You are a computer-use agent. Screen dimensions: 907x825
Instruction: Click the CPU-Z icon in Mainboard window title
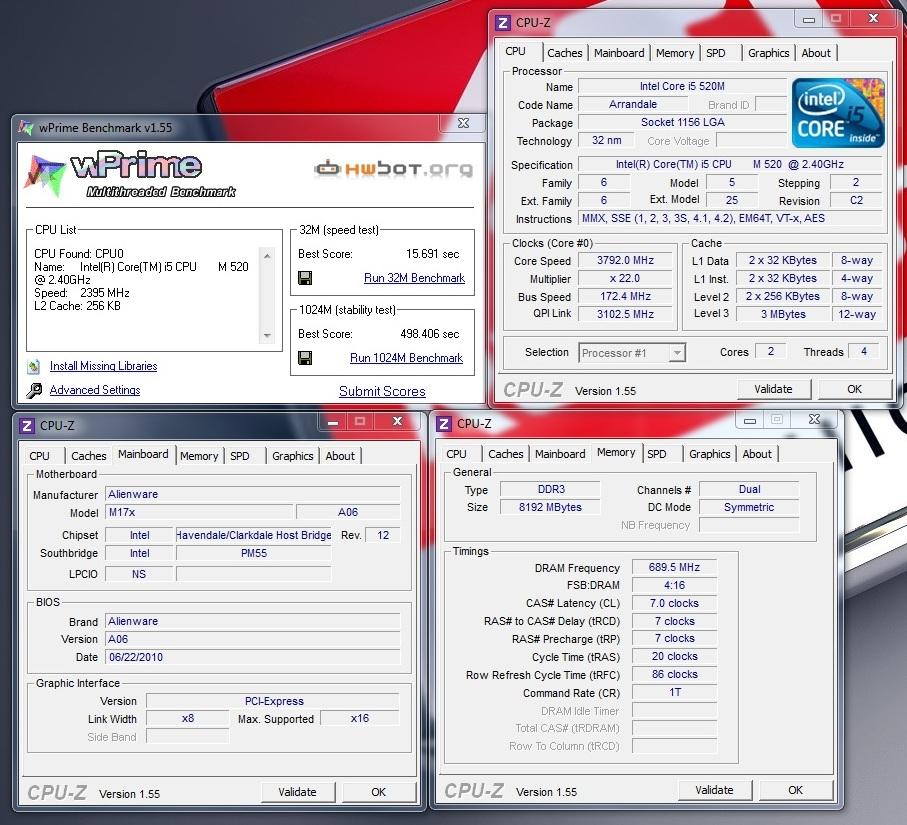(27, 426)
